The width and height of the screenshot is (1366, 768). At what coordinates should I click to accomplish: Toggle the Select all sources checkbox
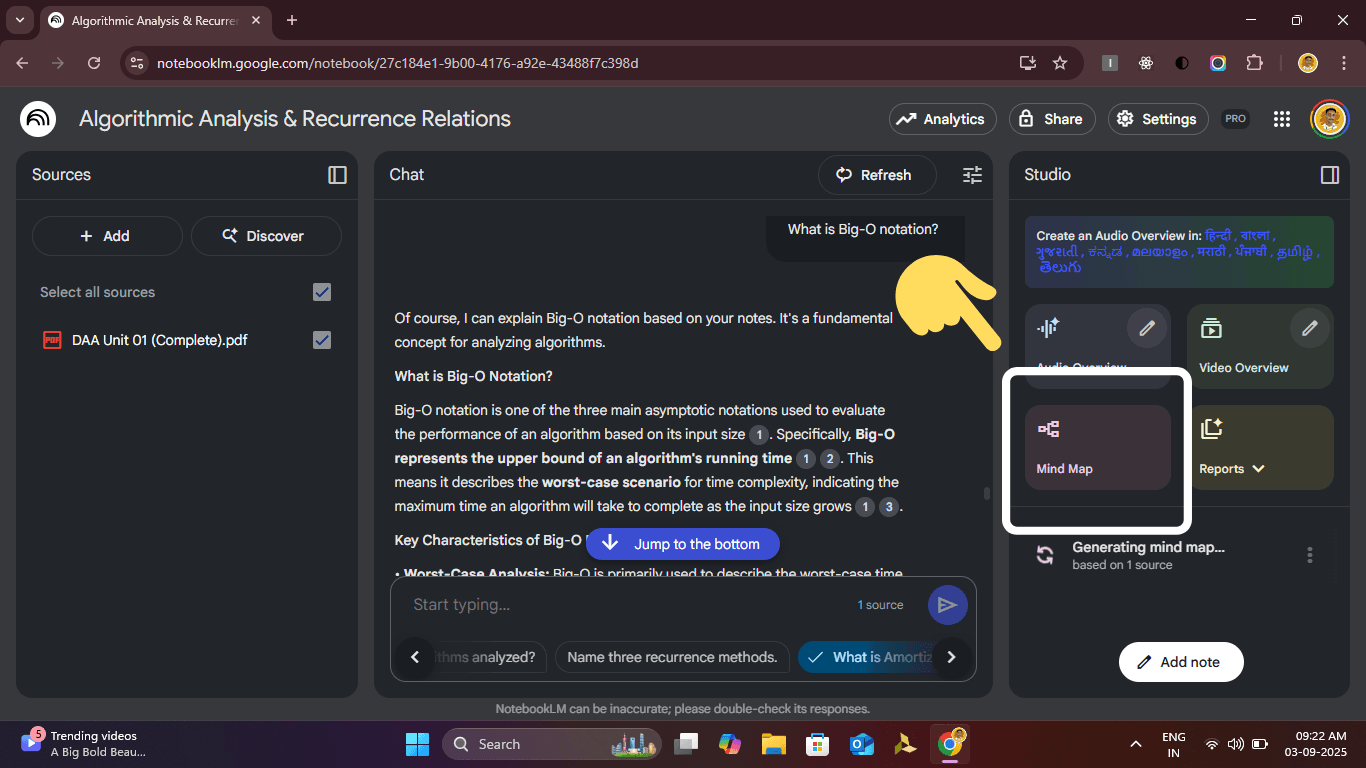322,292
